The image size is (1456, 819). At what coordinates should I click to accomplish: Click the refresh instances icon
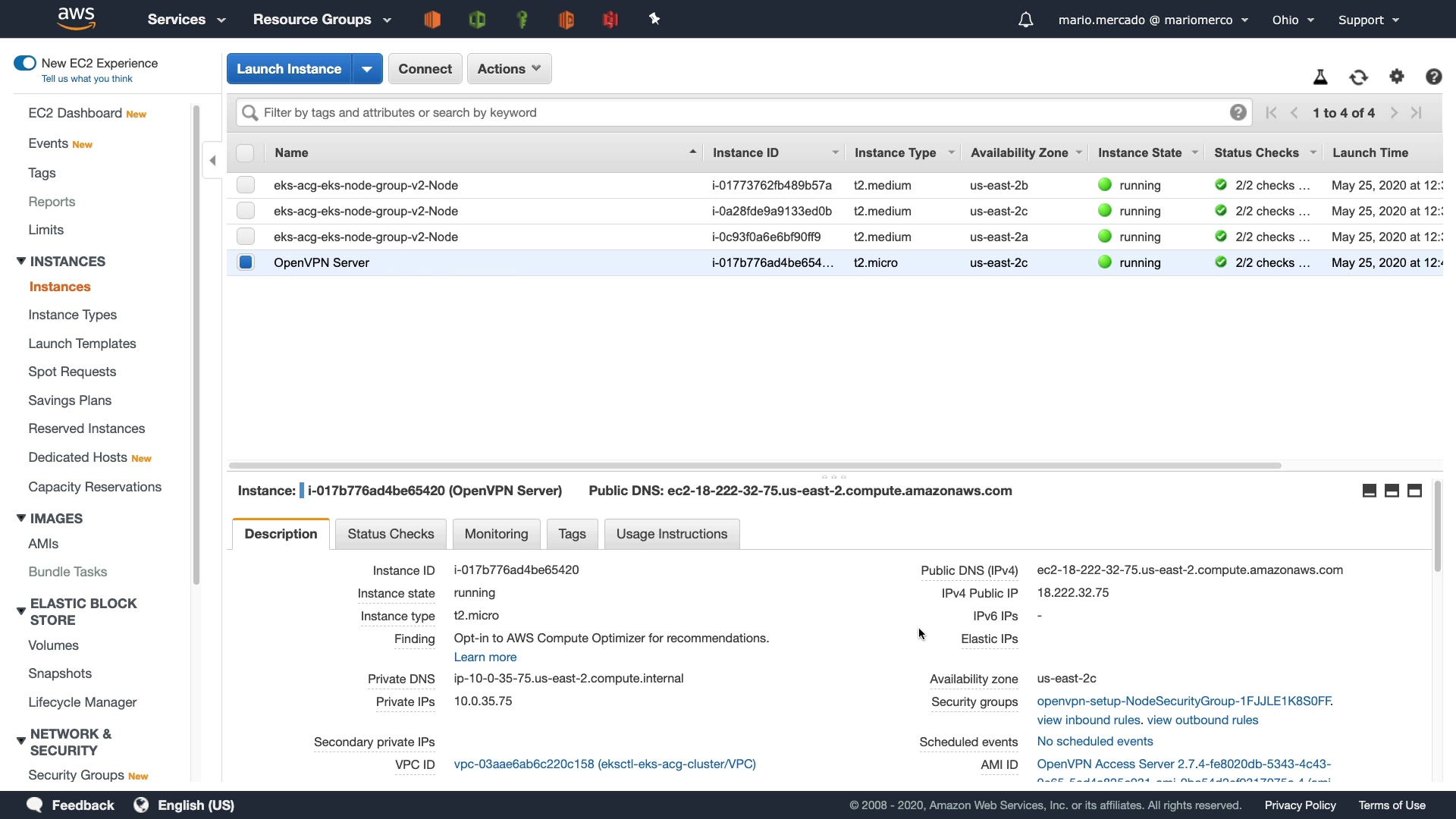click(1358, 77)
